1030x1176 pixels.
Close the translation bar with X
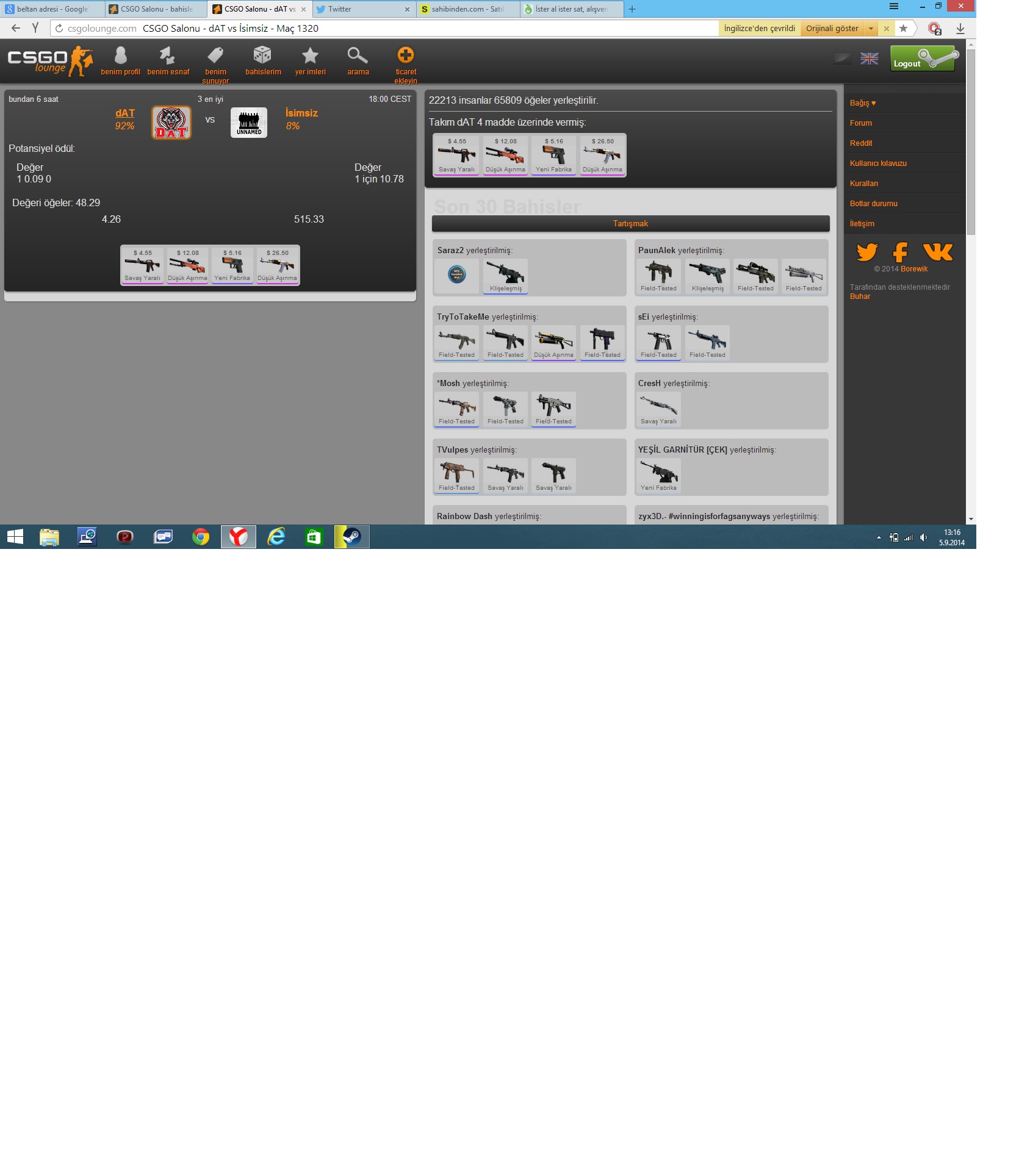click(886, 28)
